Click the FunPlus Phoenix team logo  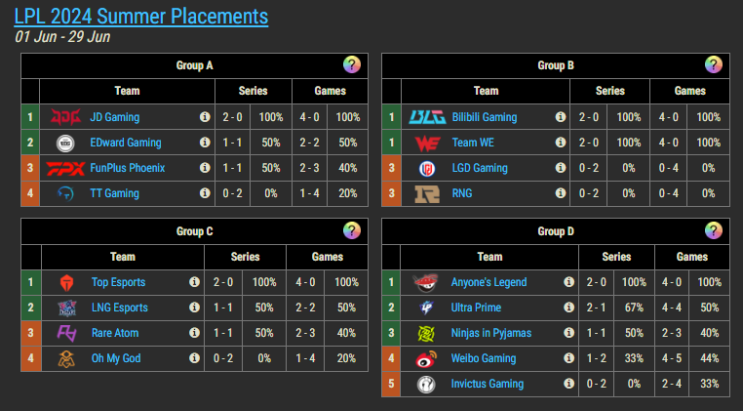[65, 168]
